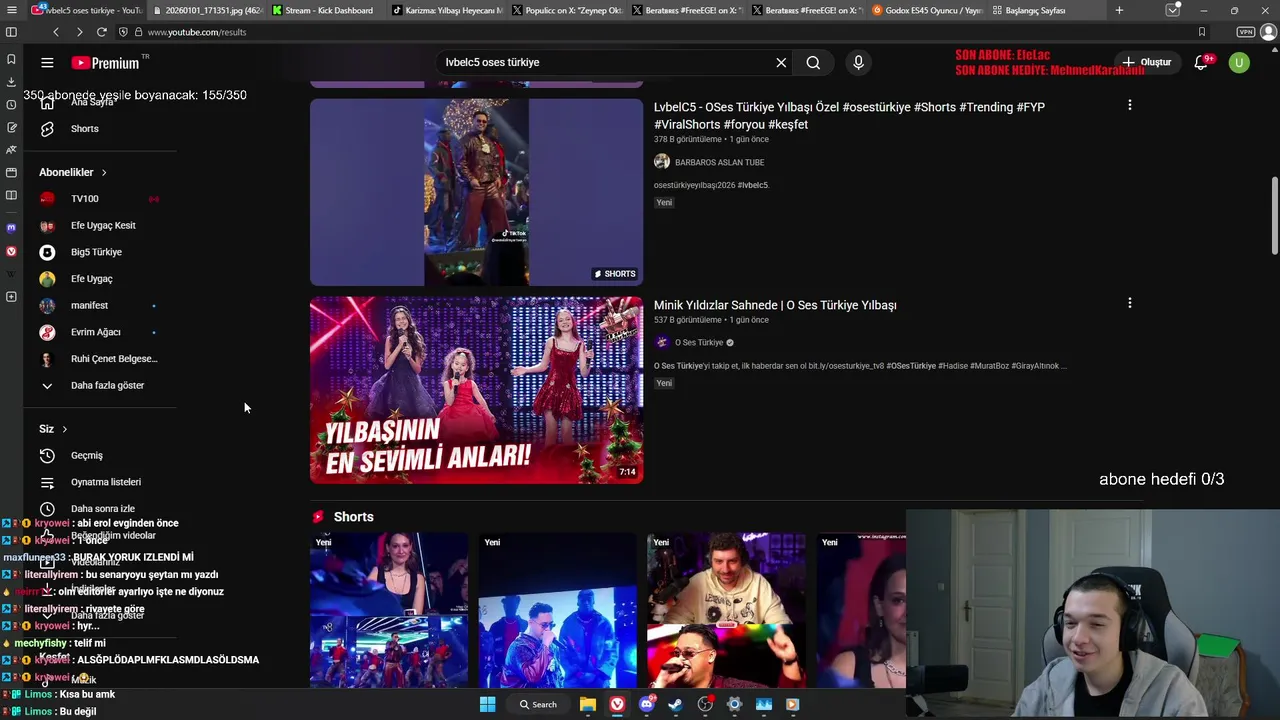Screen dimensions: 1280x720
Task: Switch to the Godox ES45 tab
Action: [x=927, y=10]
